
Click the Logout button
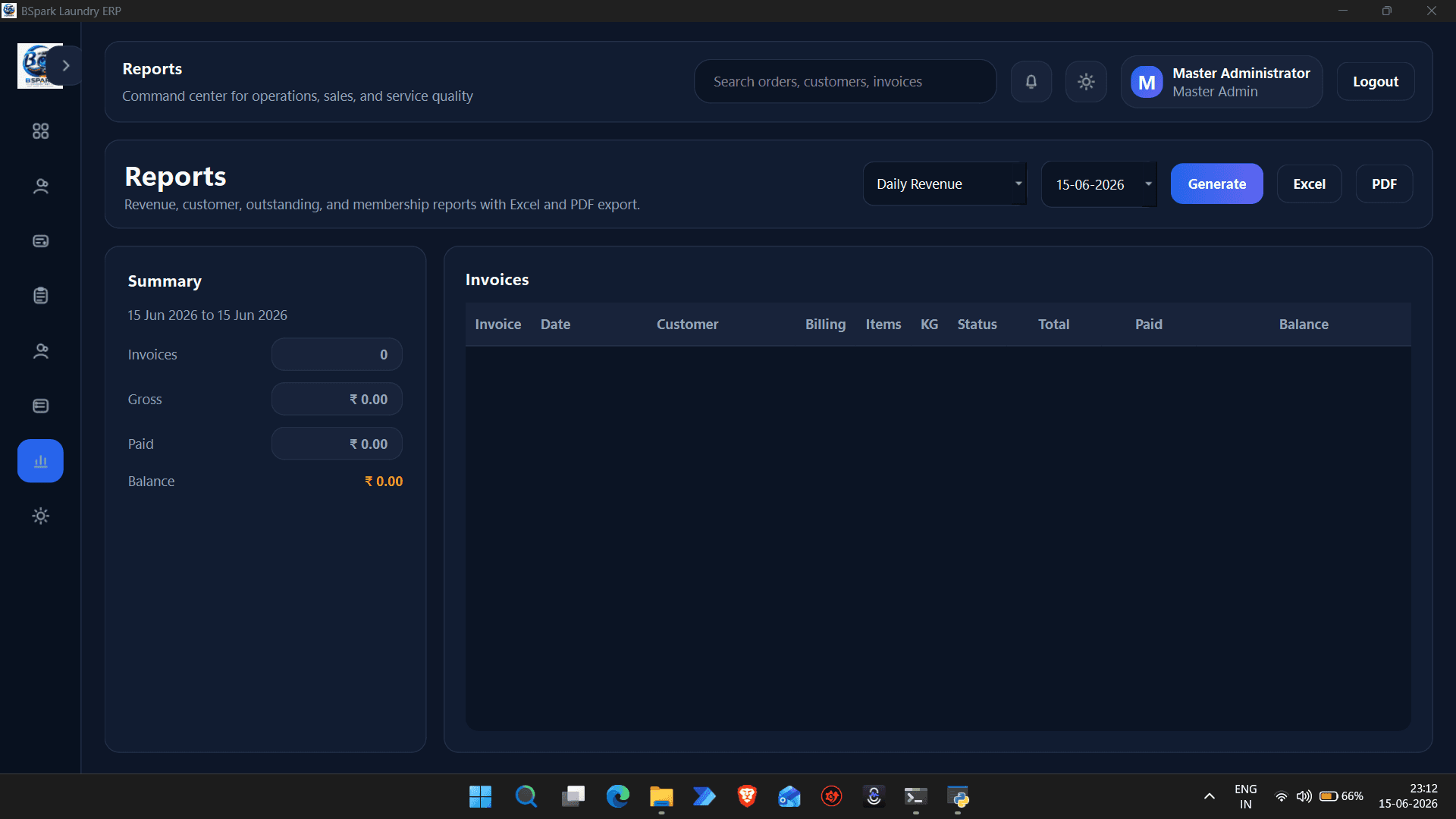(1376, 82)
